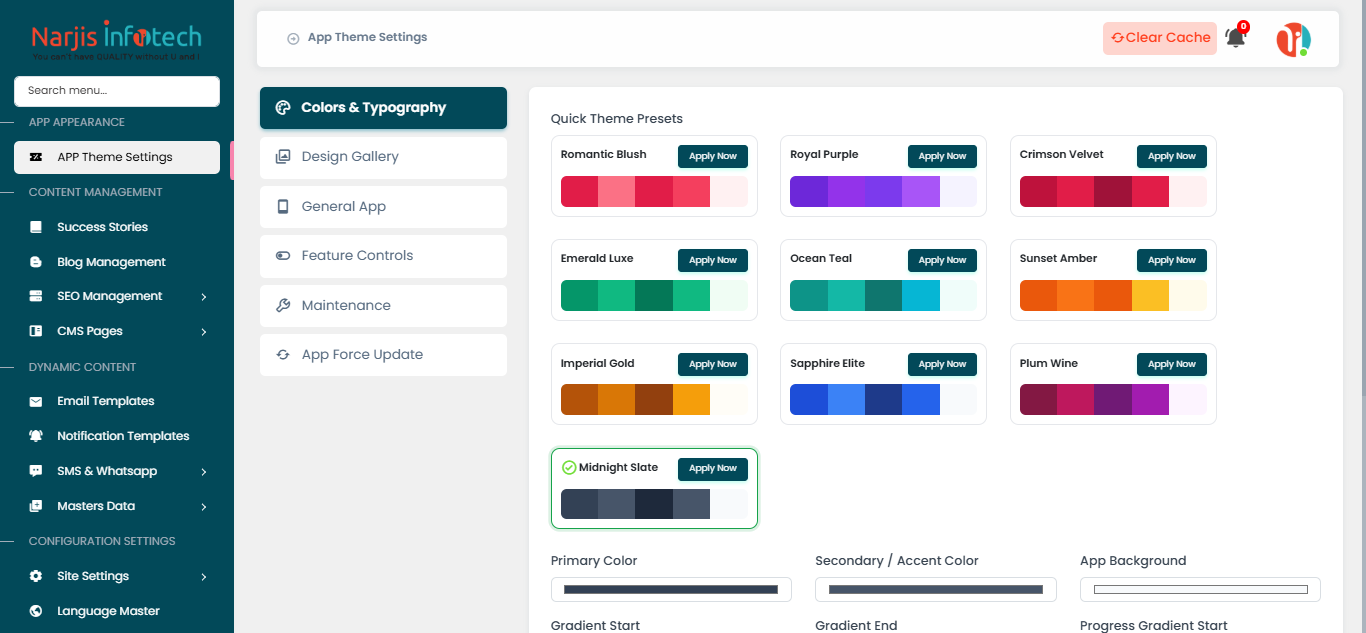Open the user profile avatar
Viewport: 1366px width, 633px height.
click(x=1293, y=39)
